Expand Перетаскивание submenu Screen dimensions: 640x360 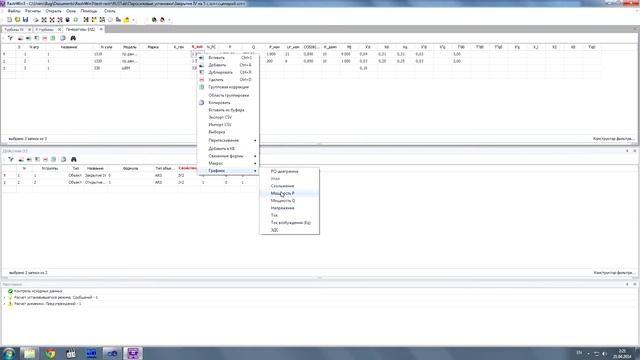pos(228,140)
